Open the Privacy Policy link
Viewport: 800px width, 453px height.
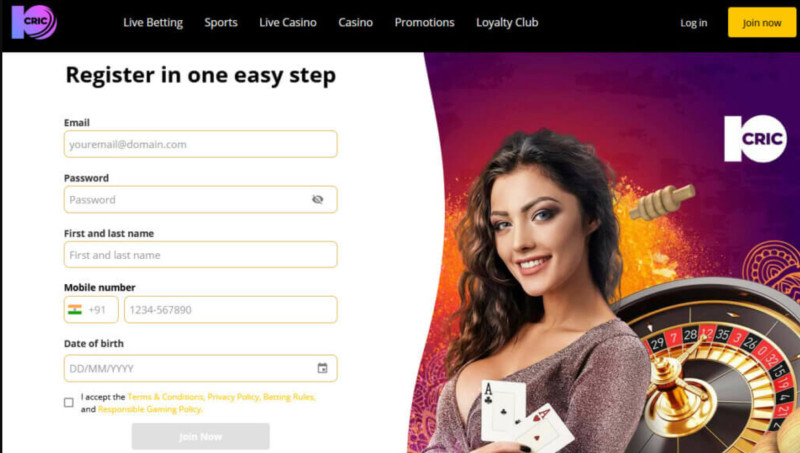[233, 397]
